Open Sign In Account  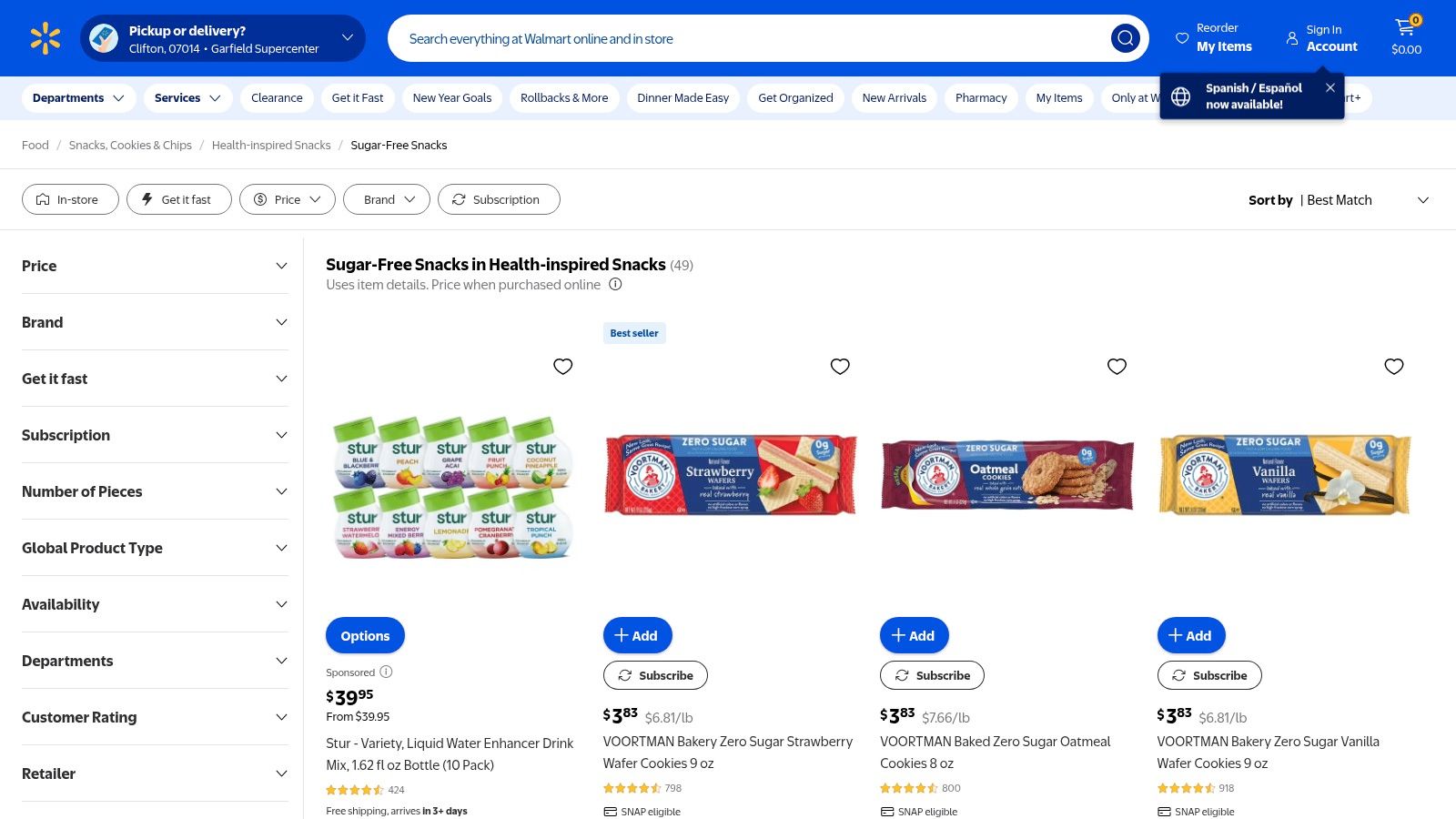click(1321, 38)
